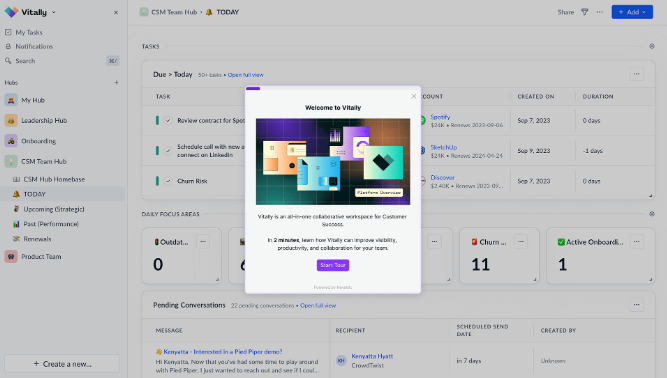667x378 pixels.
Task: Click the Share button
Action: click(565, 12)
